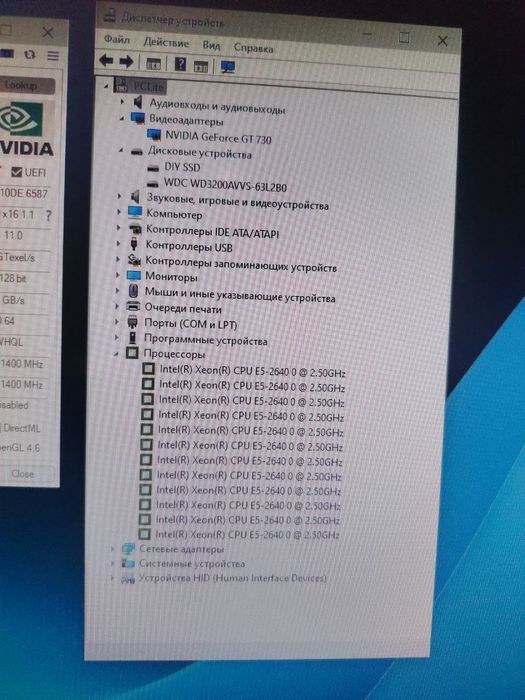Click the Forward arrow in Device Manager toolbar
The height and width of the screenshot is (700, 525).
click(126, 61)
